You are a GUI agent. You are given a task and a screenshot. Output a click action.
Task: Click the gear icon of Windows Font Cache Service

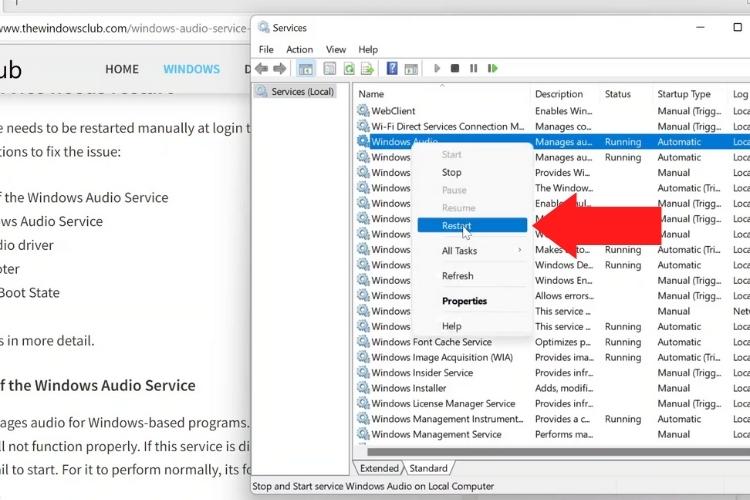tap(363, 342)
